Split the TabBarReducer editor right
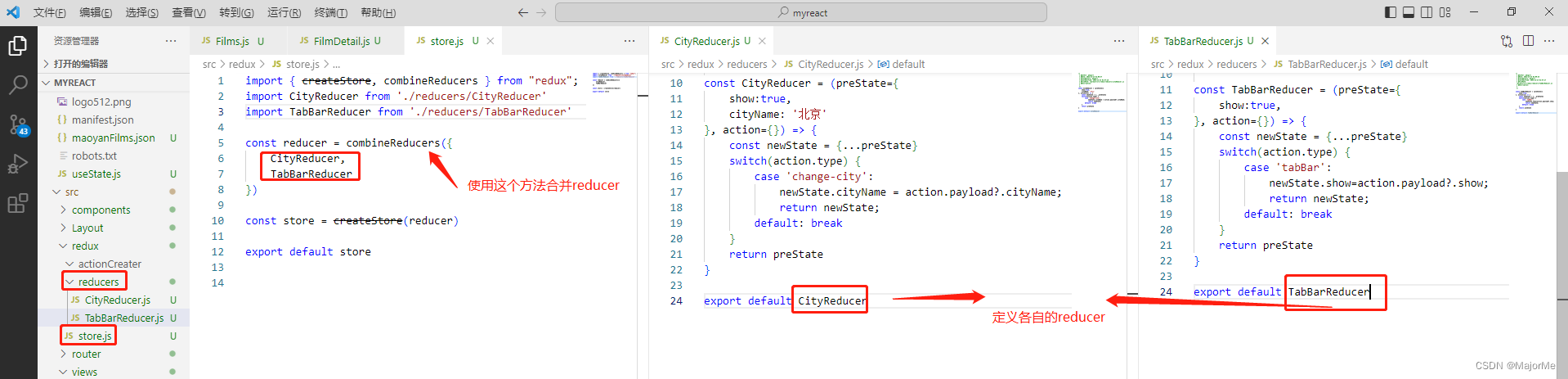This screenshot has height=379, width=1568. [1528, 41]
